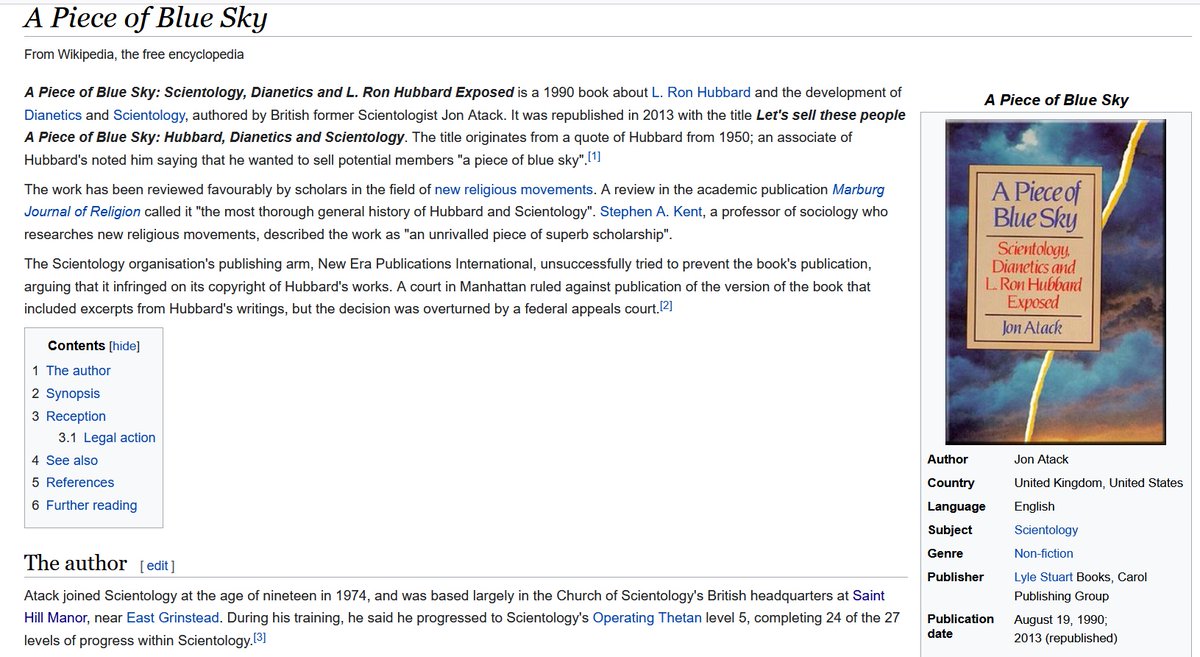The width and height of the screenshot is (1200, 657).
Task: Open citation [1] footnote
Action: (x=594, y=157)
